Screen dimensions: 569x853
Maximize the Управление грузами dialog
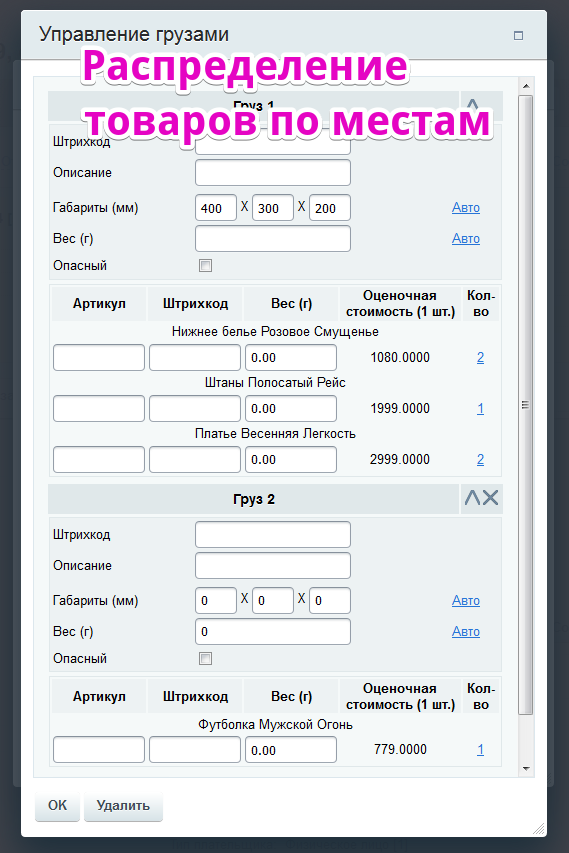(518, 35)
